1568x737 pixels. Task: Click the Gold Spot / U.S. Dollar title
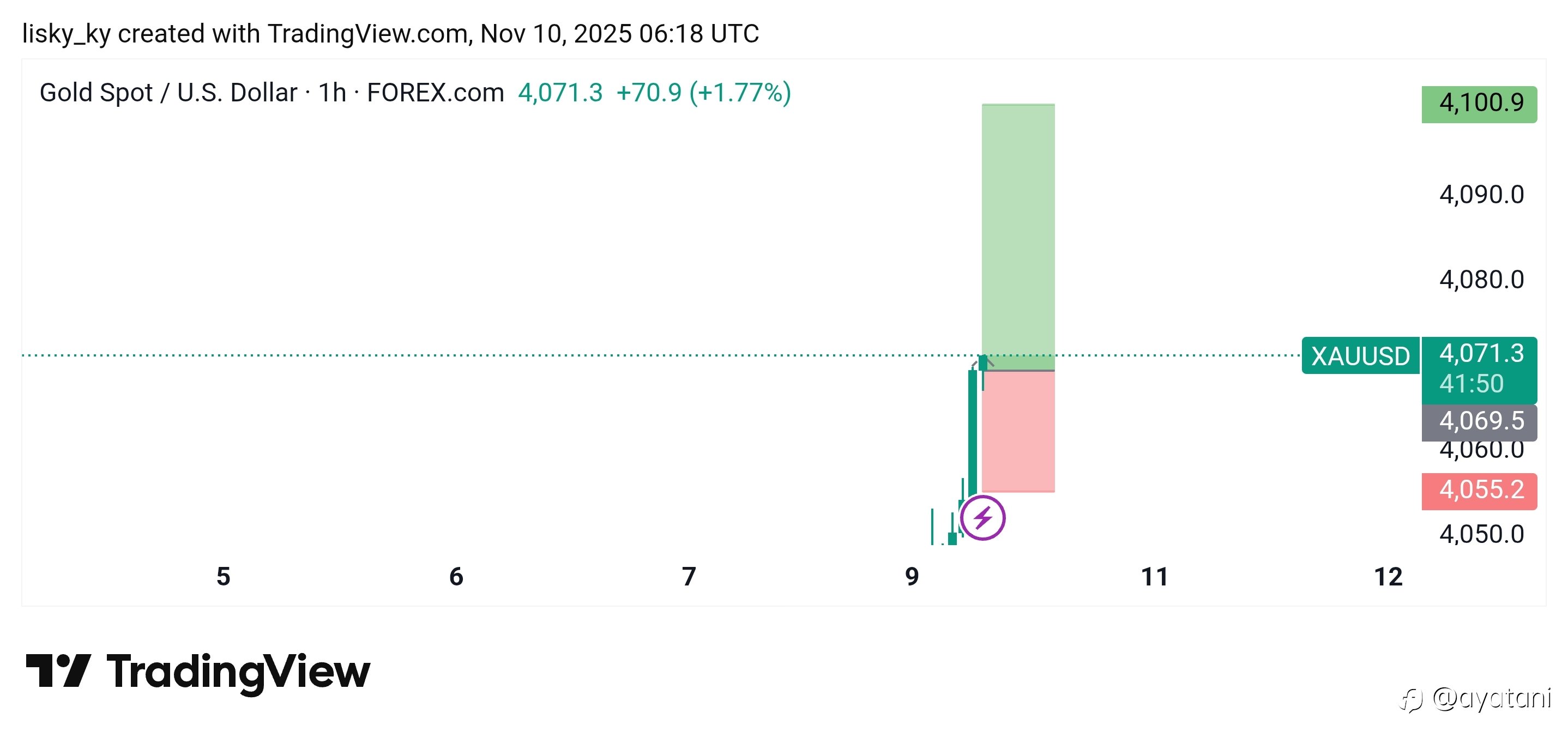pos(168,93)
